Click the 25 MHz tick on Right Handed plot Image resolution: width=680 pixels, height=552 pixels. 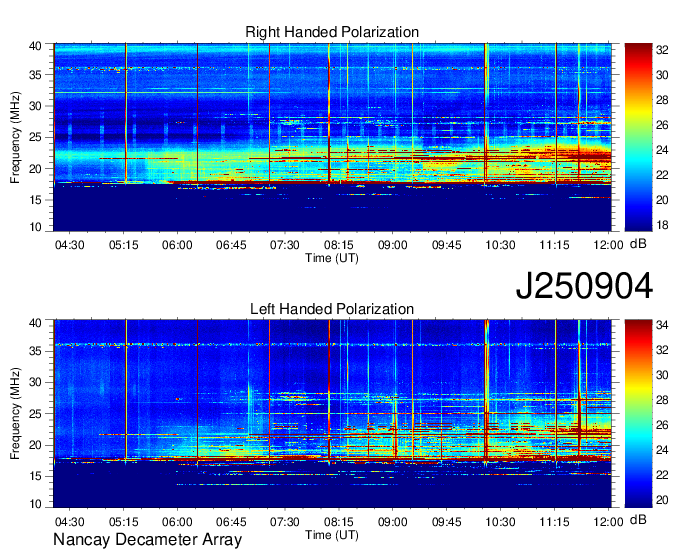(x=35, y=137)
